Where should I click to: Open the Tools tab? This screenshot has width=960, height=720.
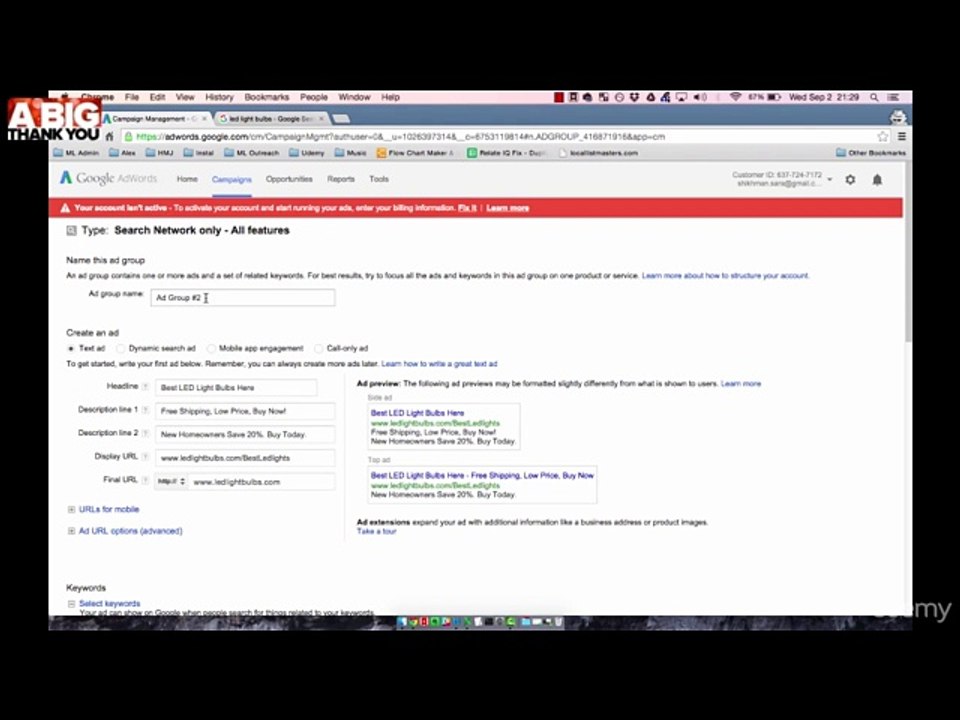tap(378, 179)
